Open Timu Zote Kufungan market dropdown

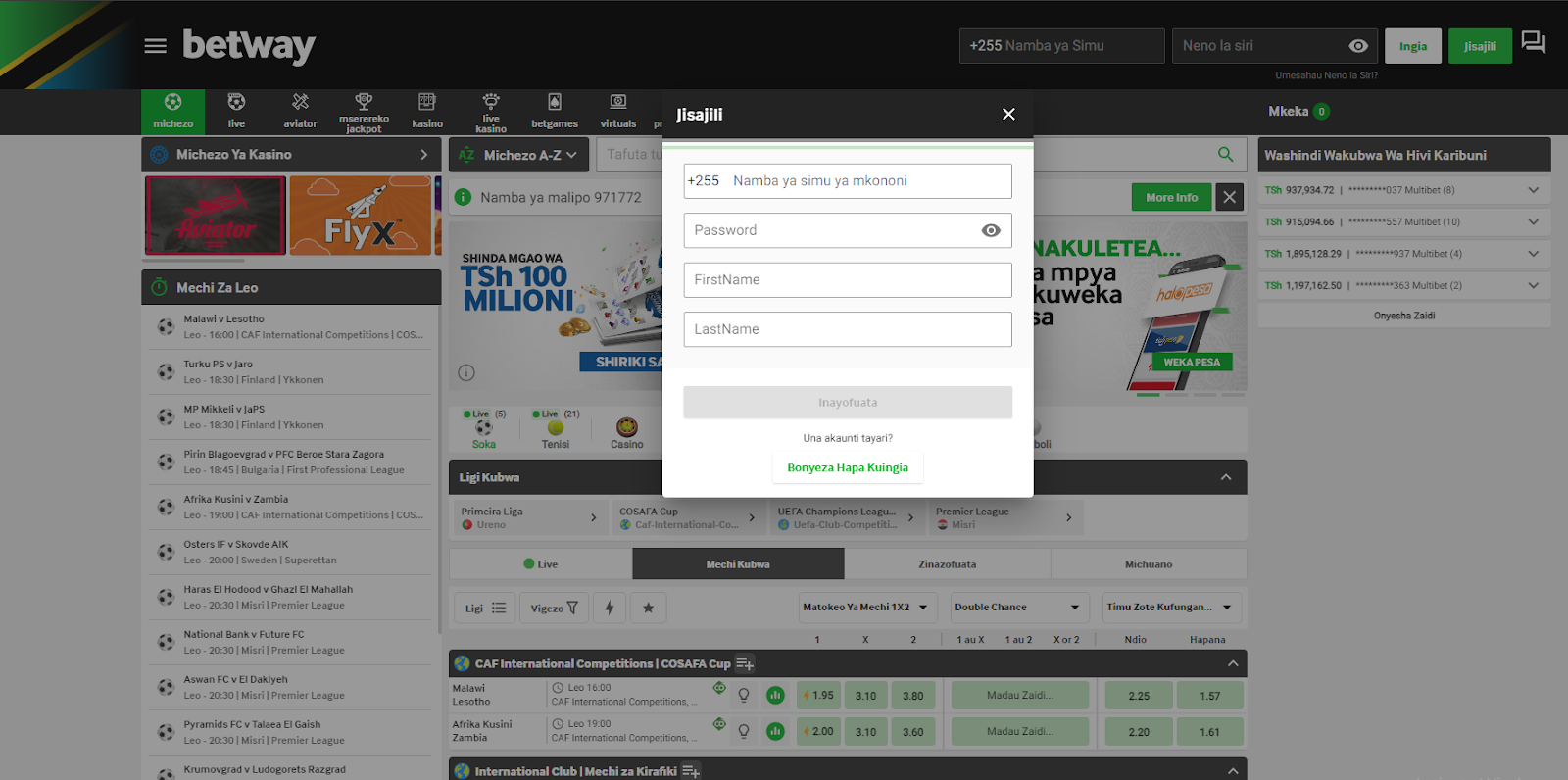coord(1172,608)
